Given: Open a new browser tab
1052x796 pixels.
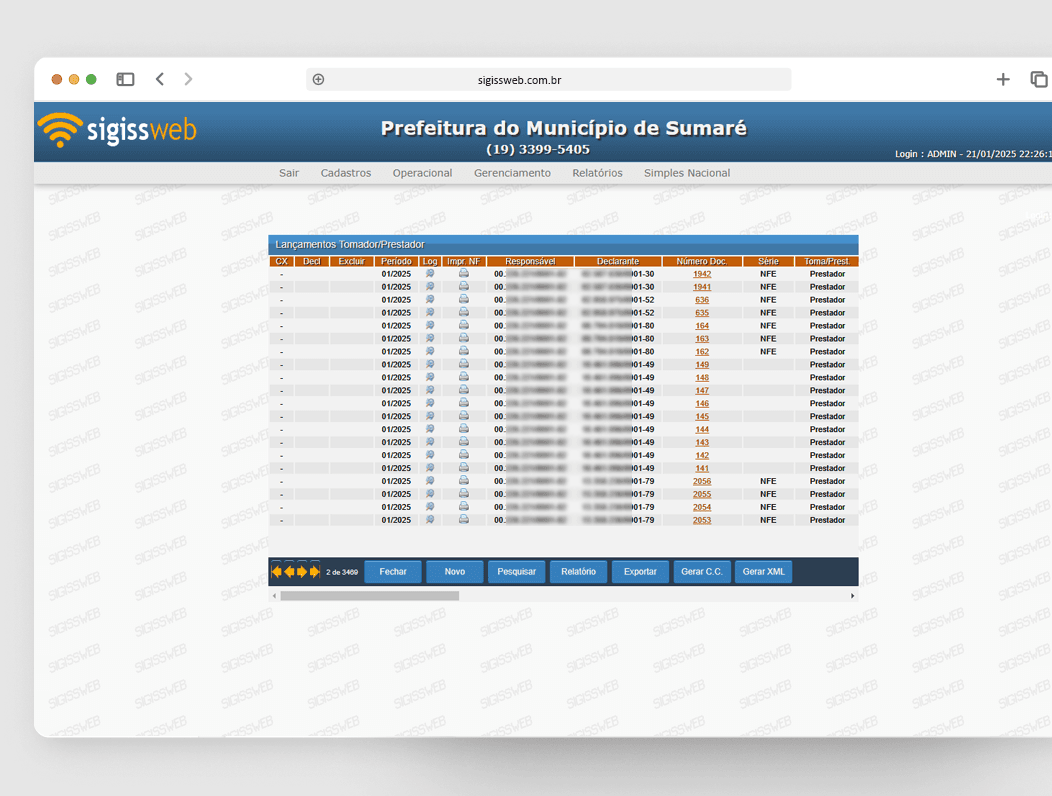Looking at the screenshot, I should 1003,79.
